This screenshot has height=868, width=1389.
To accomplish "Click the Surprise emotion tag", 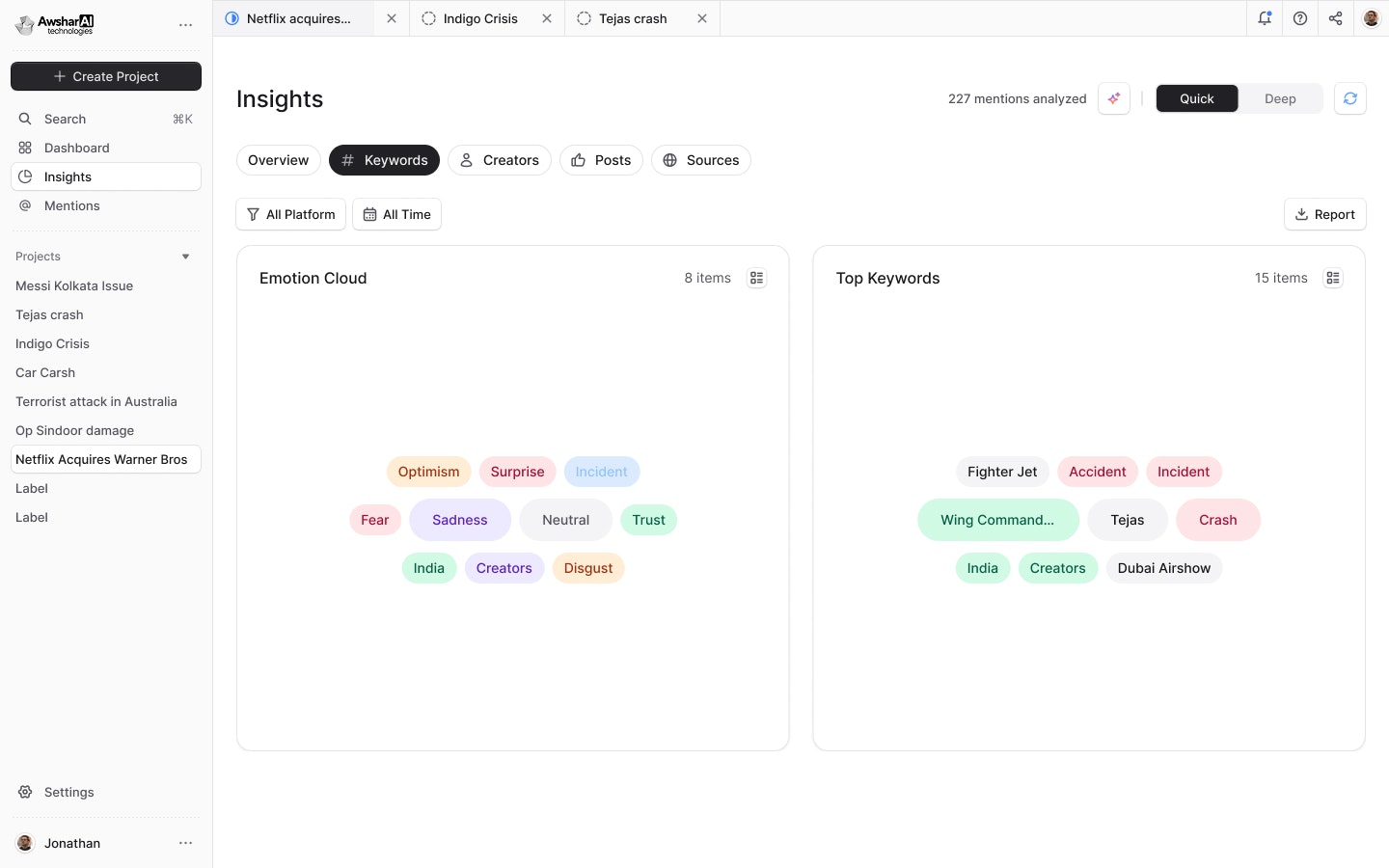I will point(518,472).
